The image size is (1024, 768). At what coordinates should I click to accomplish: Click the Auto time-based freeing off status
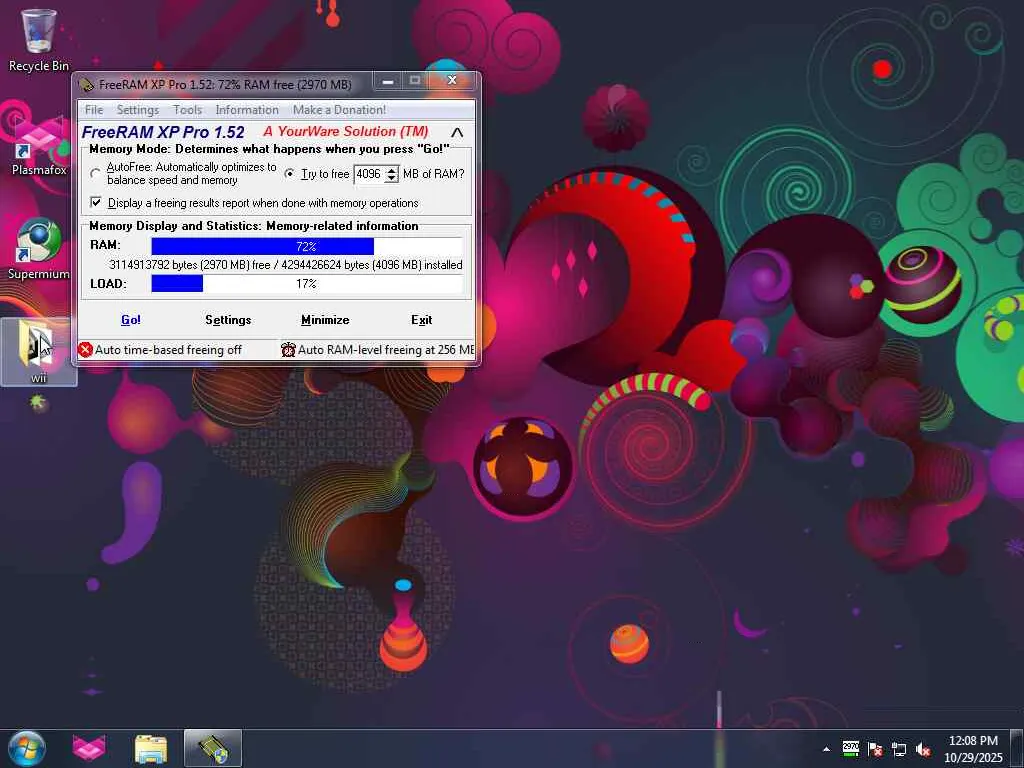[x=168, y=350]
